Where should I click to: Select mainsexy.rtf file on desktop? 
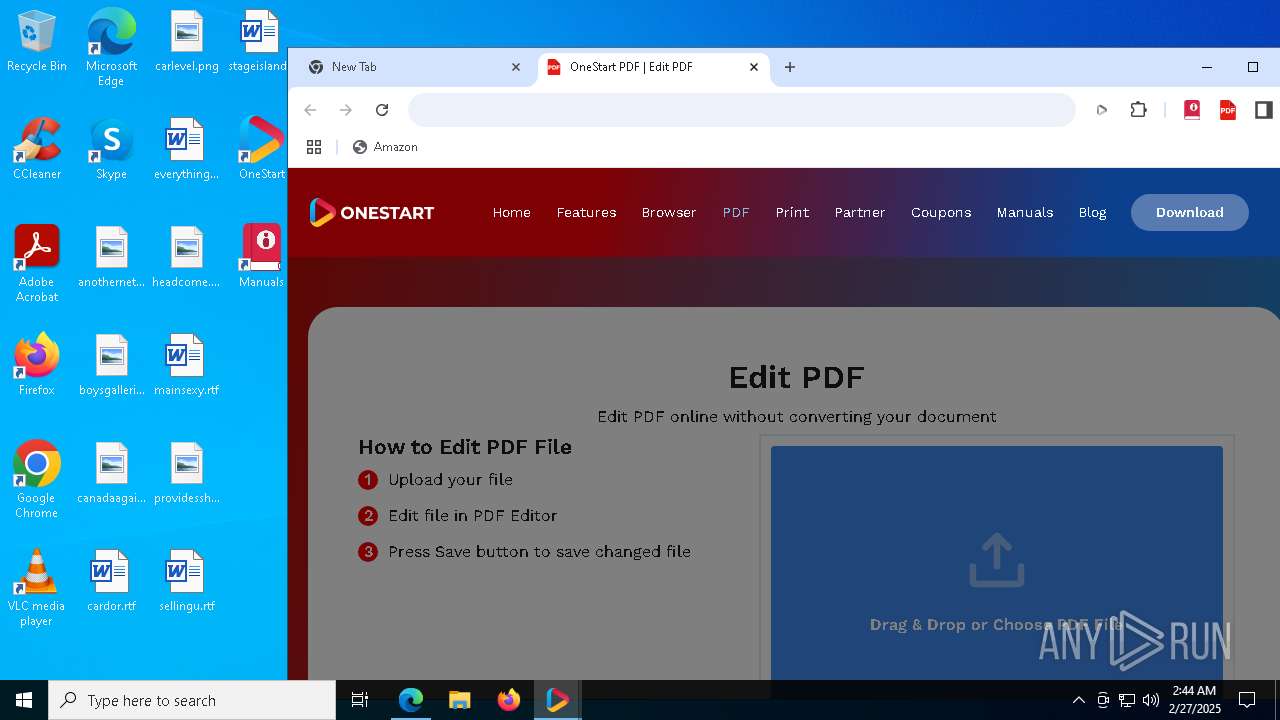click(186, 366)
